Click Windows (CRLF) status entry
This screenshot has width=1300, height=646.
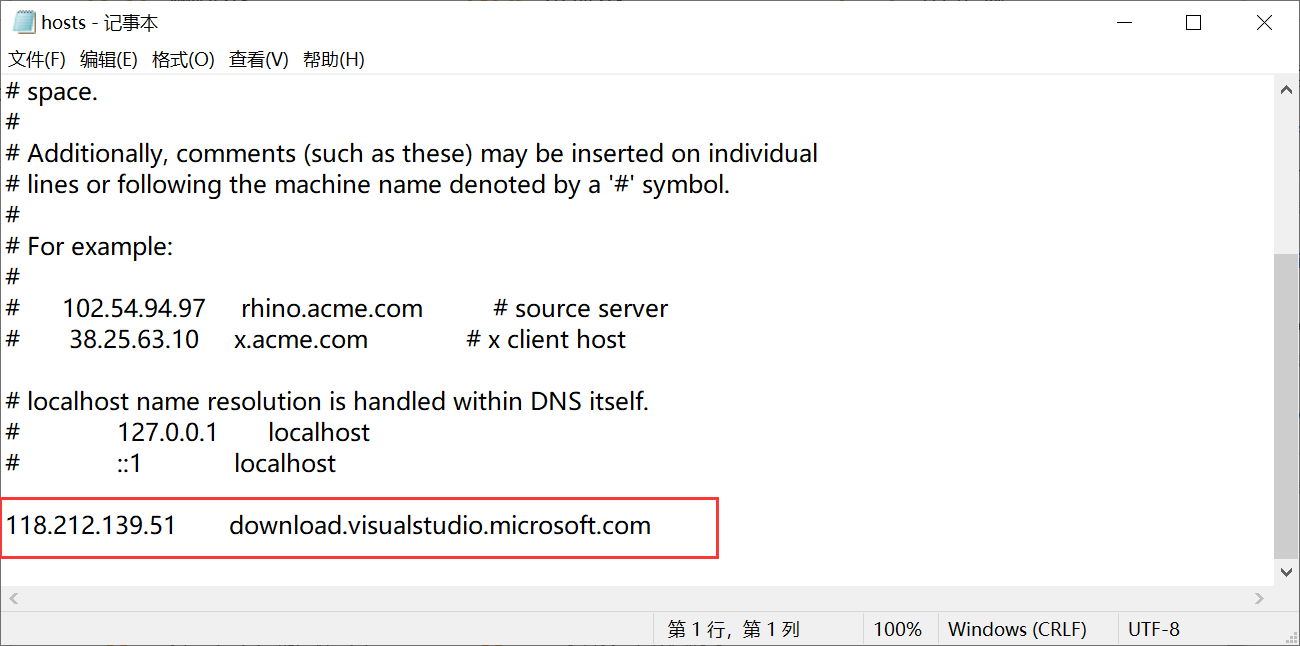pos(1017,629)
